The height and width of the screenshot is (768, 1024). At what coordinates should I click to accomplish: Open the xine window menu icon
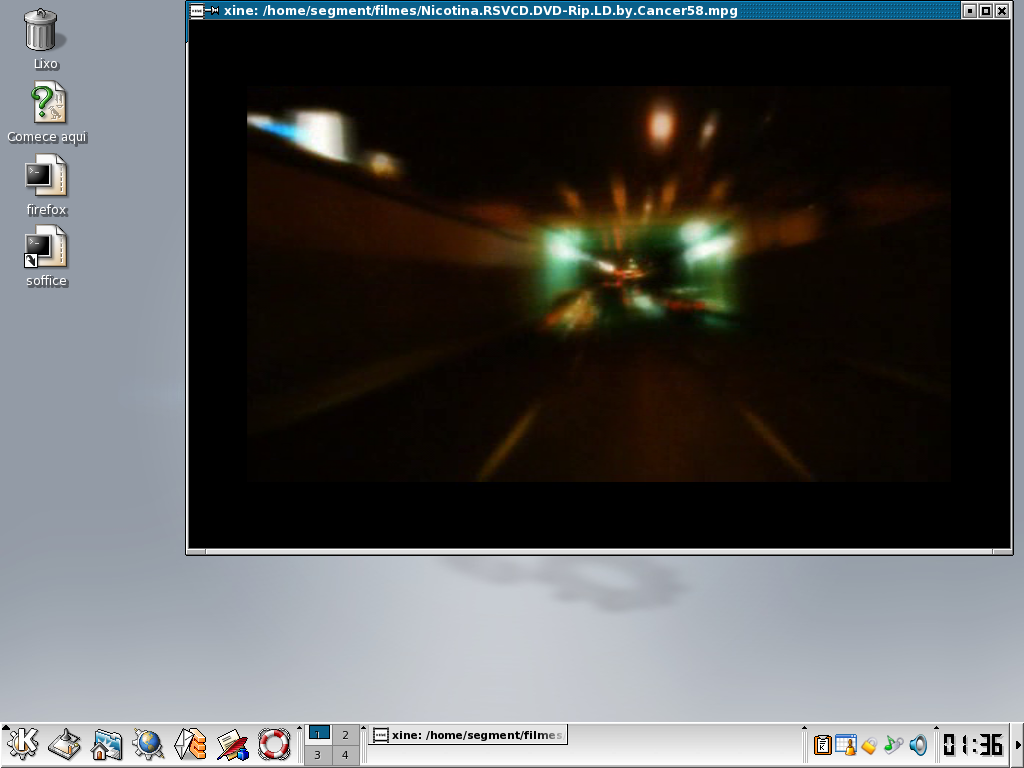[197, 10]
